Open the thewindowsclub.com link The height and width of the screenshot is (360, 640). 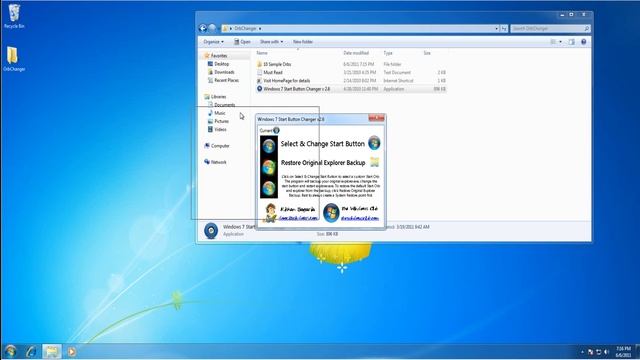360,218
